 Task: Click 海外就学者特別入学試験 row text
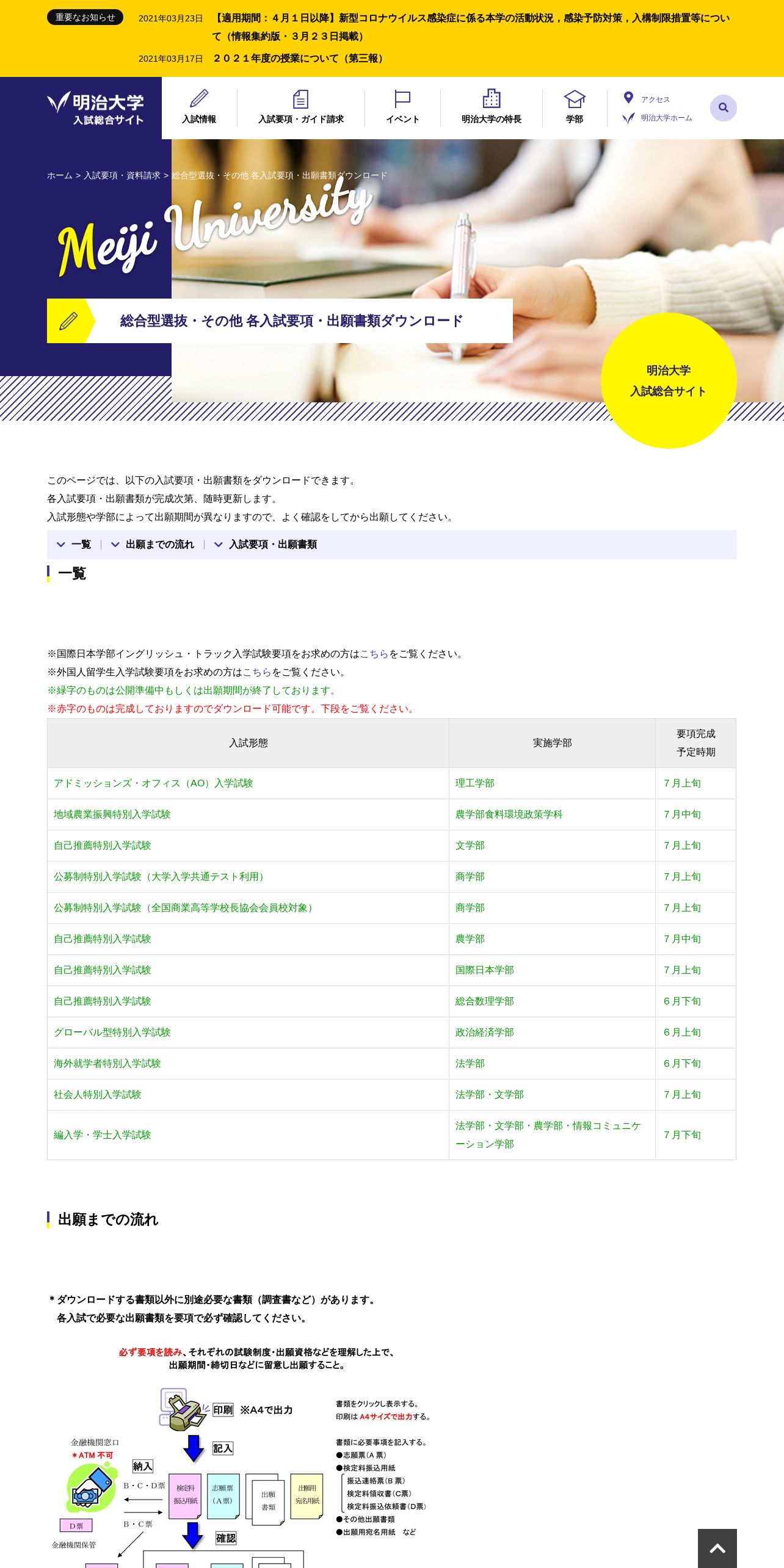pos(107,1064)
